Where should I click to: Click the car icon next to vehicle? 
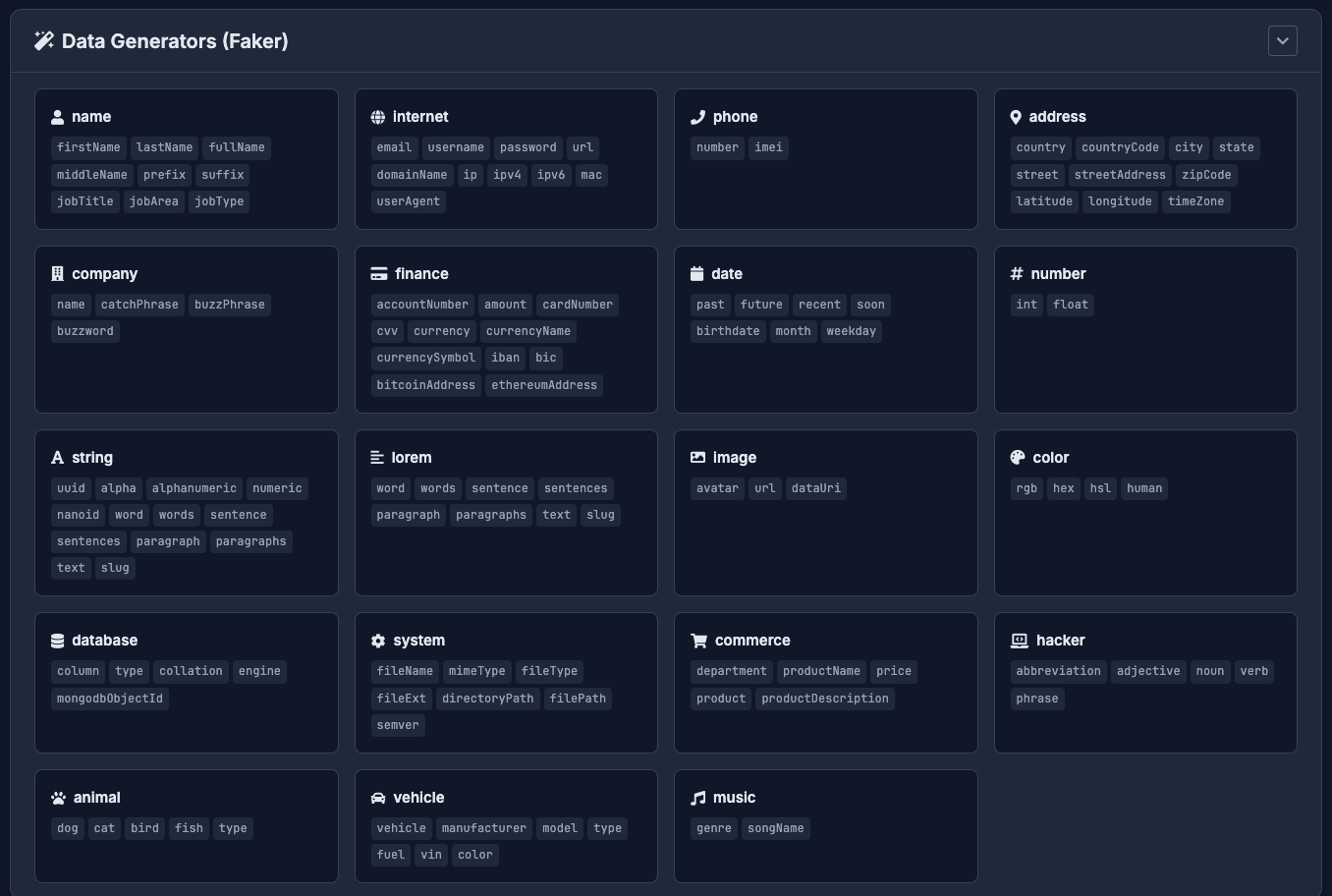click(x=378, y=797)
